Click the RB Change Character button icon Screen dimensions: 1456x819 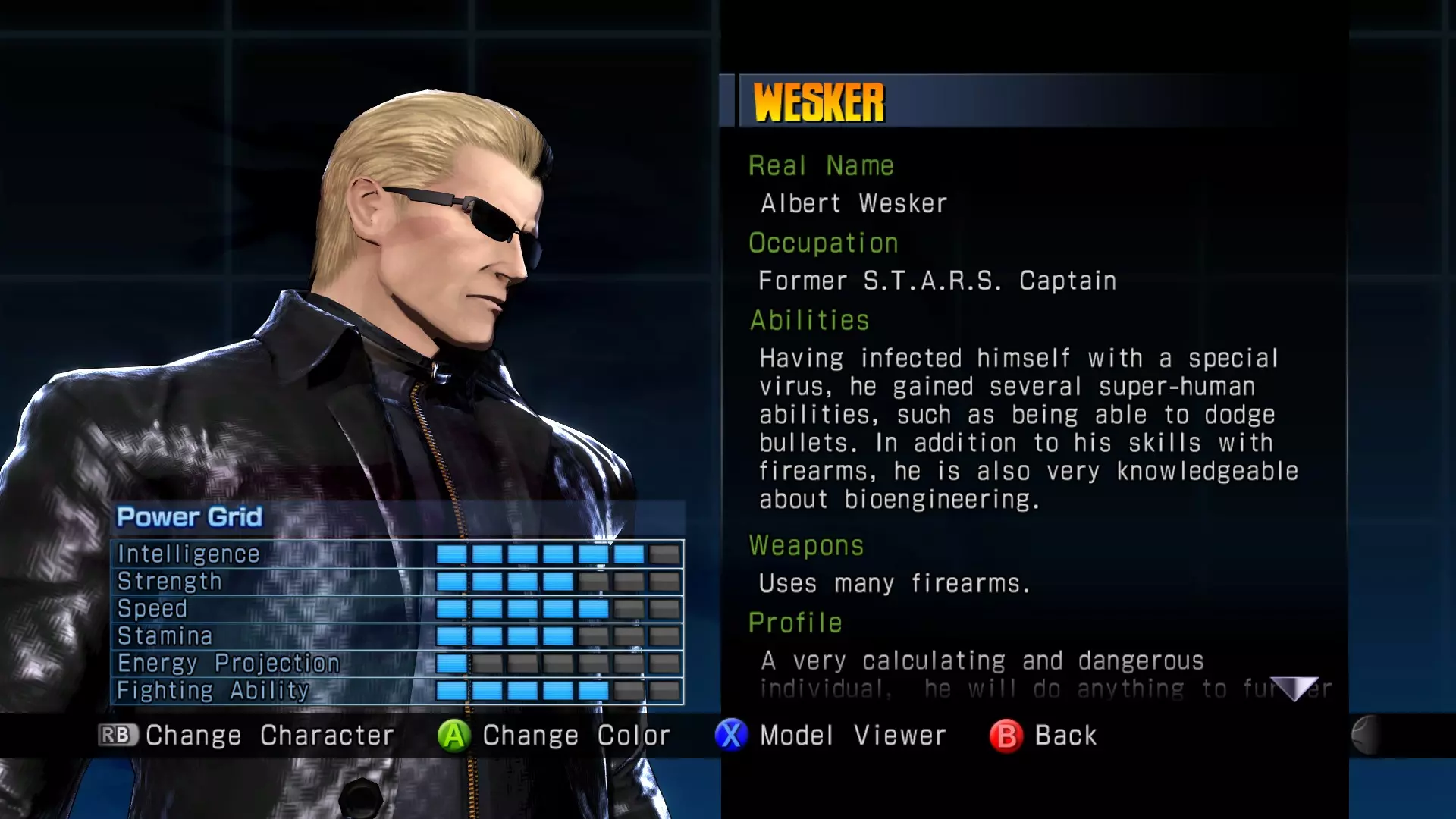[x=118, y=735]
